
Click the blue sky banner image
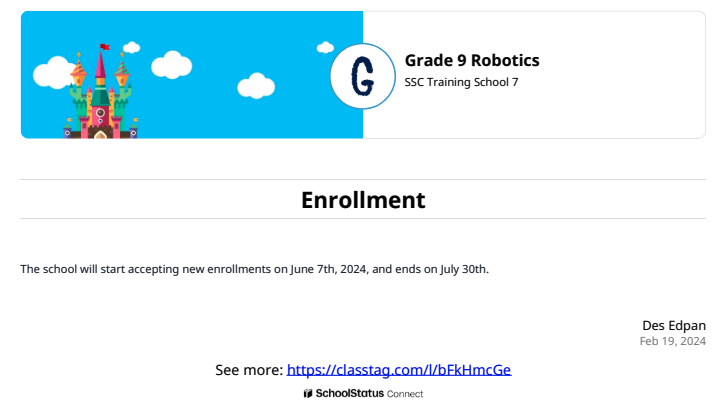click(192, 75)
